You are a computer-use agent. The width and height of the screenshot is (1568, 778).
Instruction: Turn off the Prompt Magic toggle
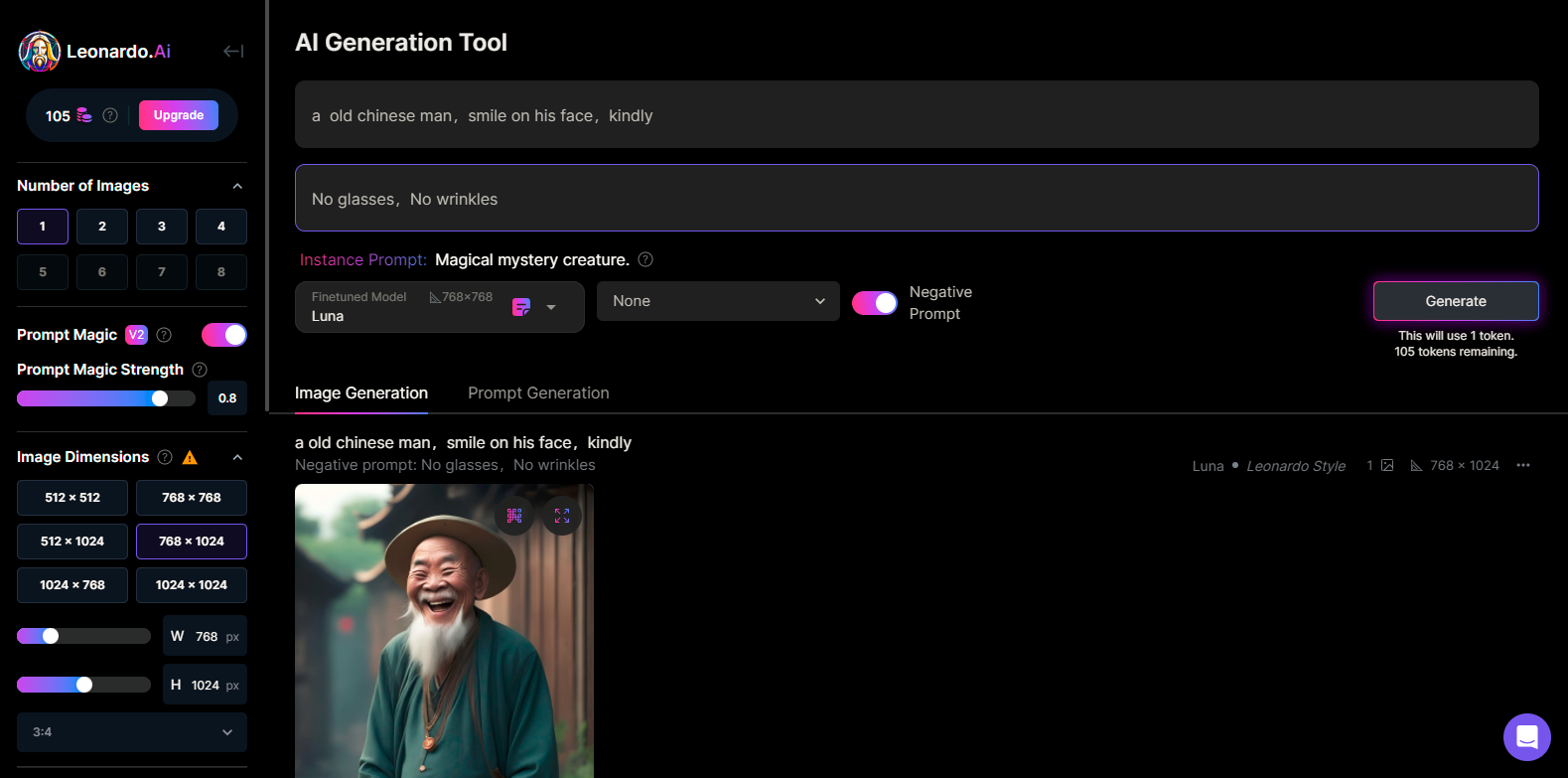(224, 335)
